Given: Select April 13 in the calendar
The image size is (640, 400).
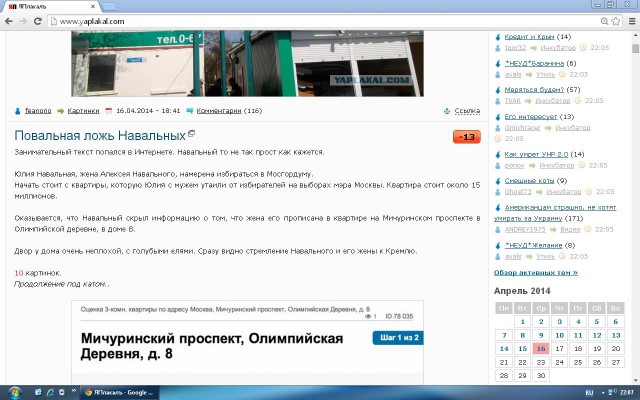Looking at the screenshot, I should (x=616, y=335).
